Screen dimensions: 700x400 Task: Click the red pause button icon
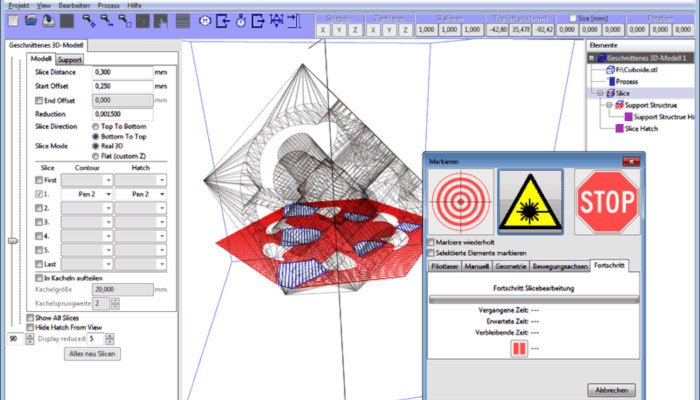point(519,348)
